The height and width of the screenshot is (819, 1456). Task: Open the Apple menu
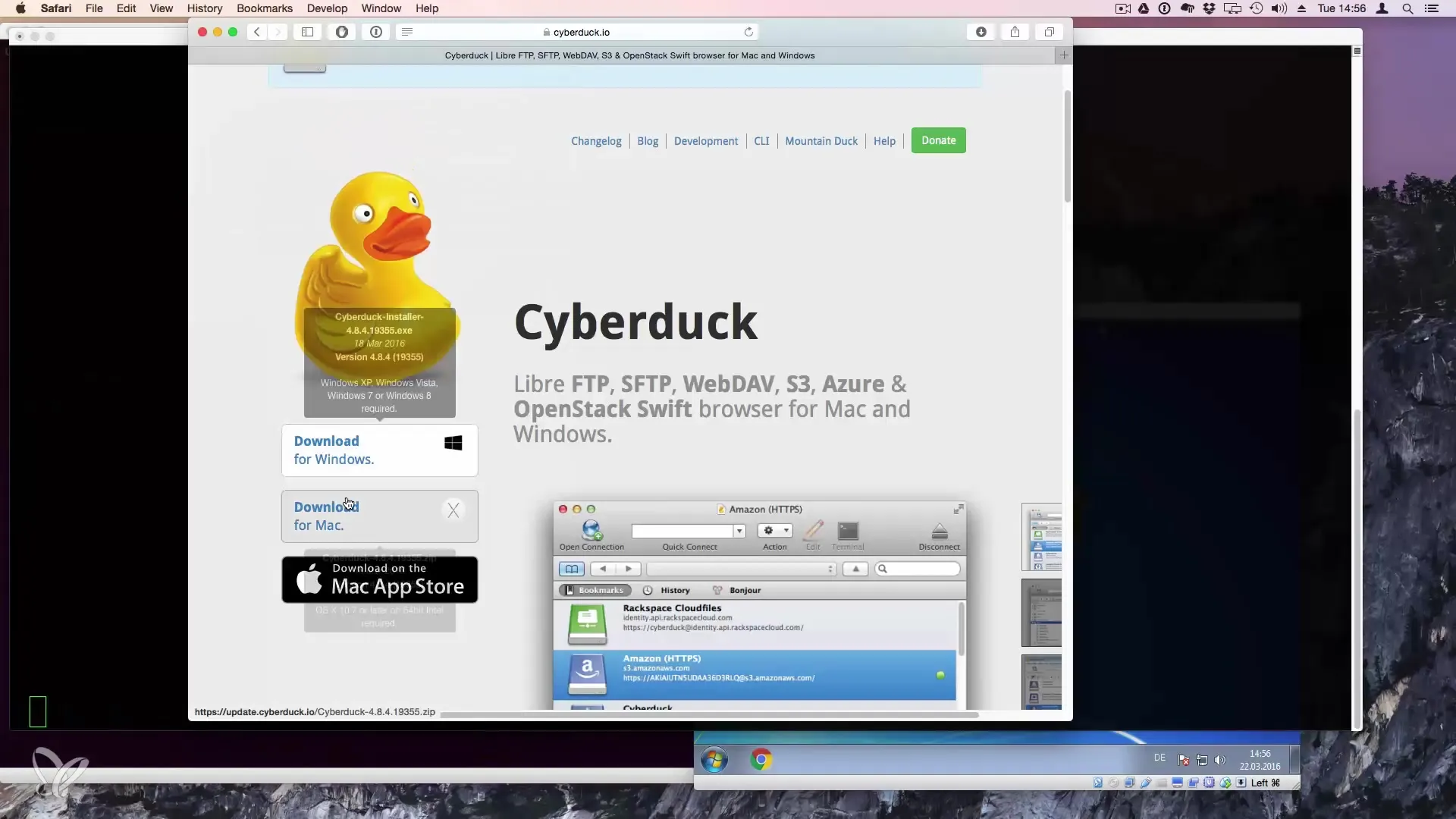(x=20, y=8)
